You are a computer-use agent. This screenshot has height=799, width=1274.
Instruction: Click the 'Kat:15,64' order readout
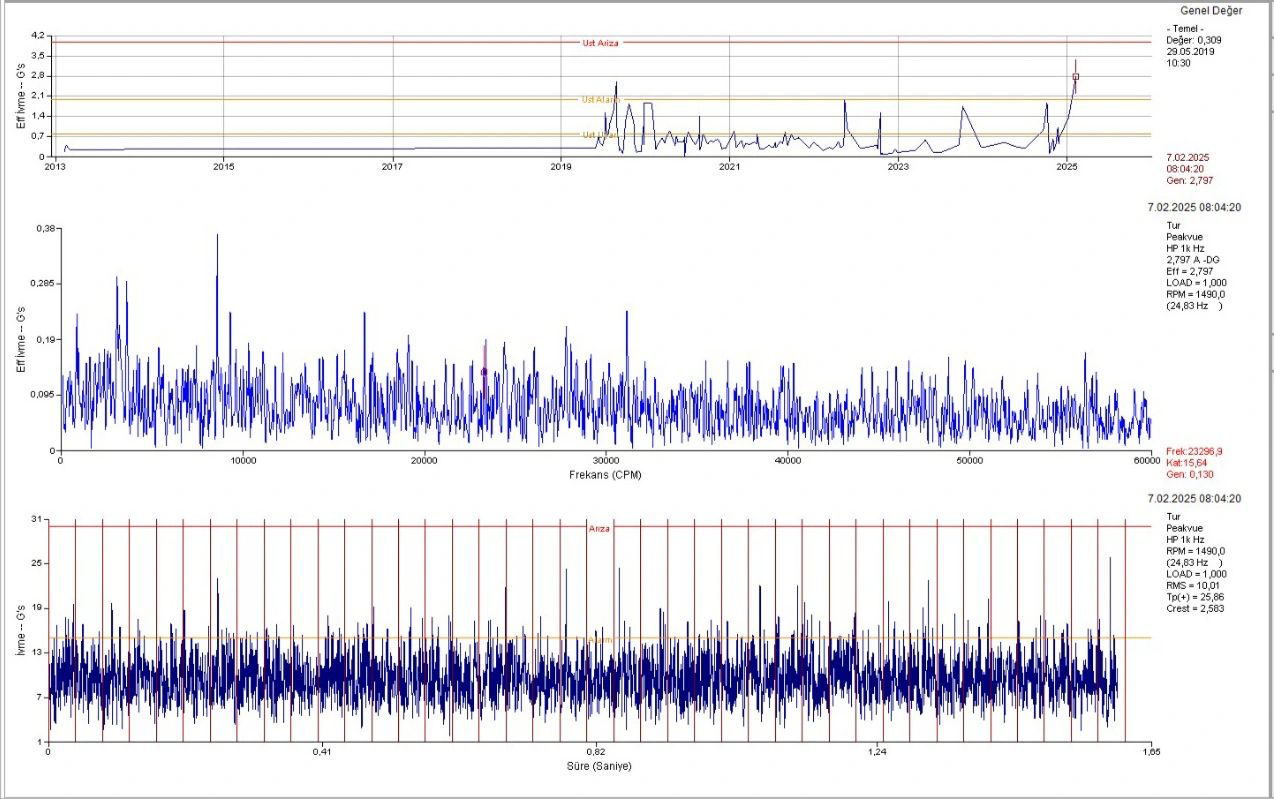tap(1187, 463)
